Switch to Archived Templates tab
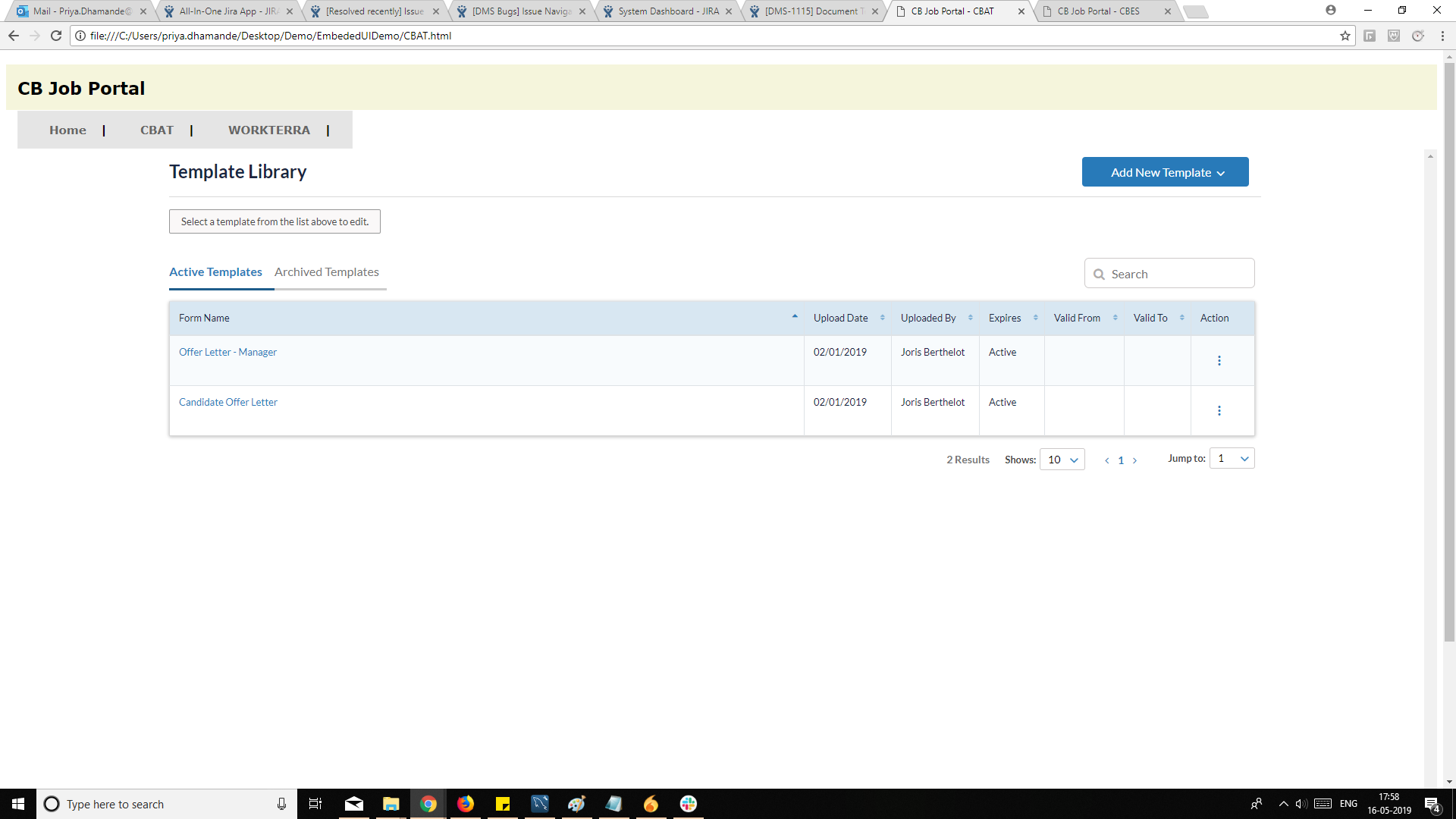Image resolution: width=1456 pixels, height=819 pixels. [x=327, y=272]
